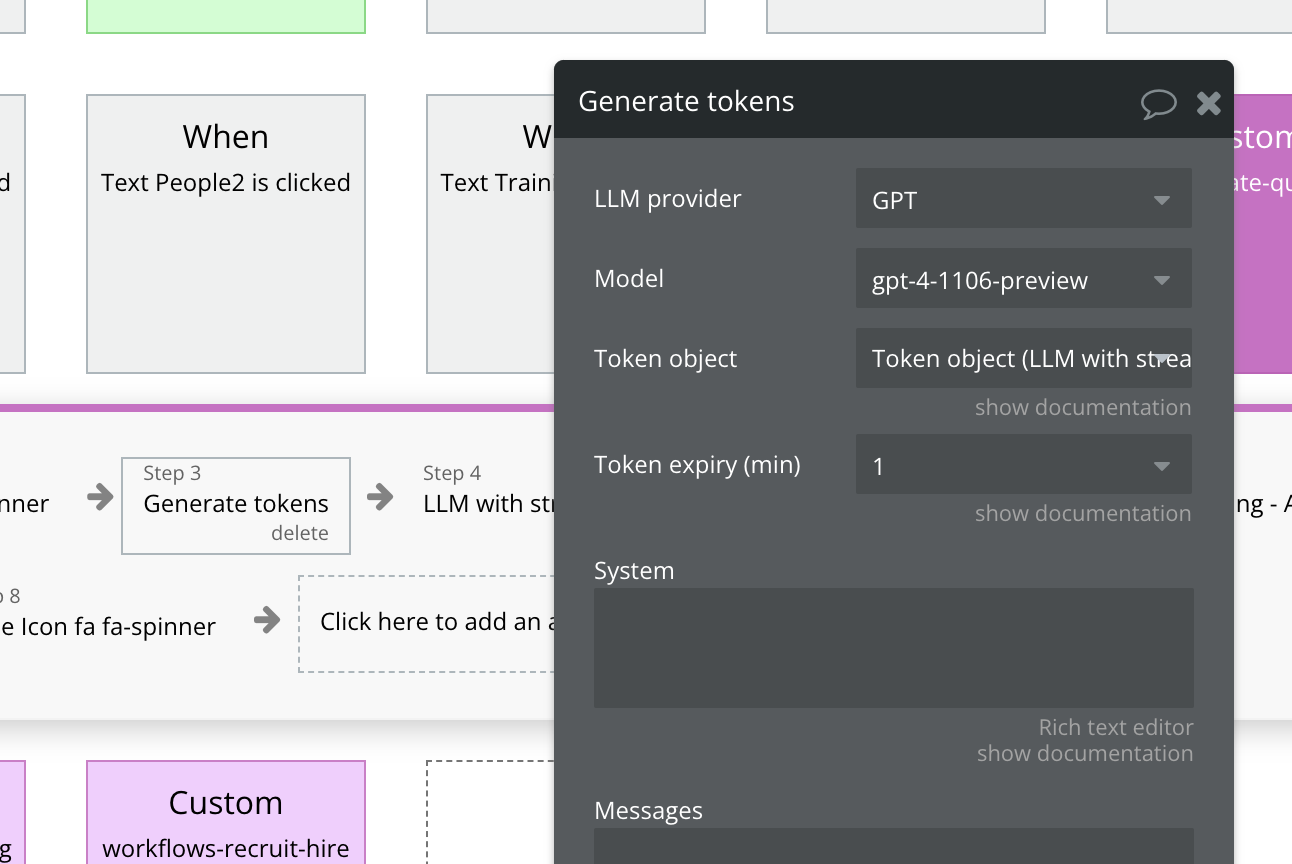Select the 'Text People2 is clicked' event

(x=226, y=233)
